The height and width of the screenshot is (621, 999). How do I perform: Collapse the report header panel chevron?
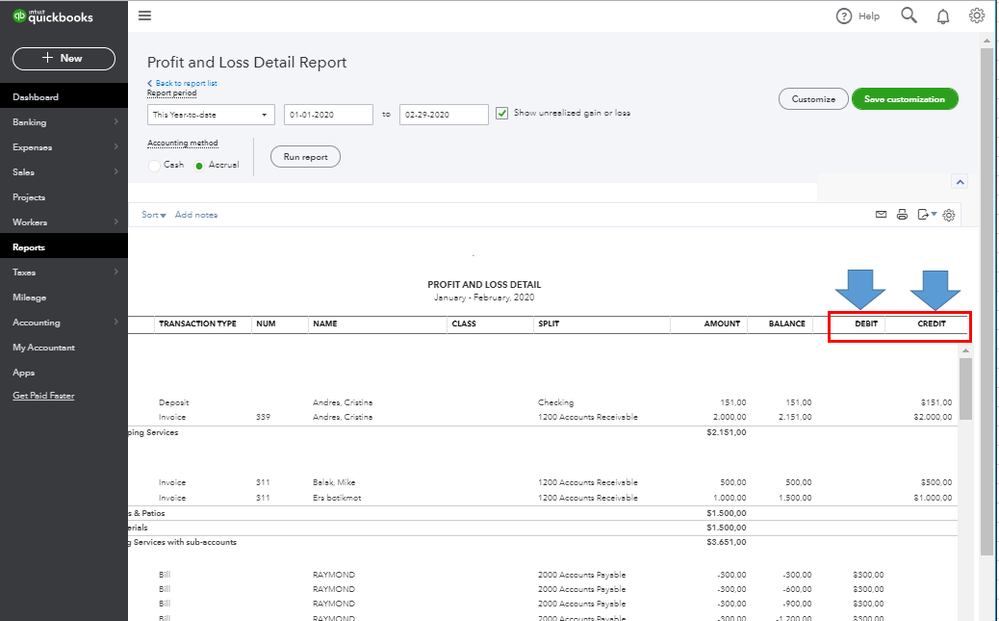(960, 182)
